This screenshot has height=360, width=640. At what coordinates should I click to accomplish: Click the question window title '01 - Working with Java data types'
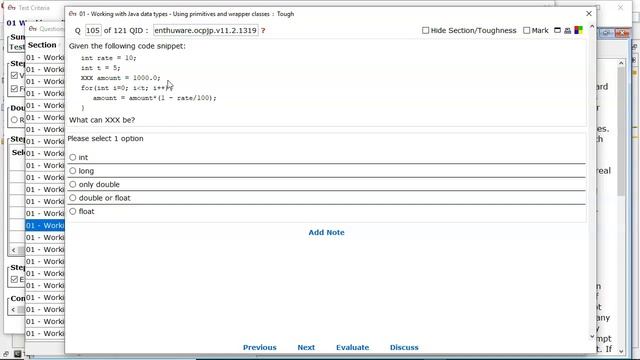tap(124, 14)
